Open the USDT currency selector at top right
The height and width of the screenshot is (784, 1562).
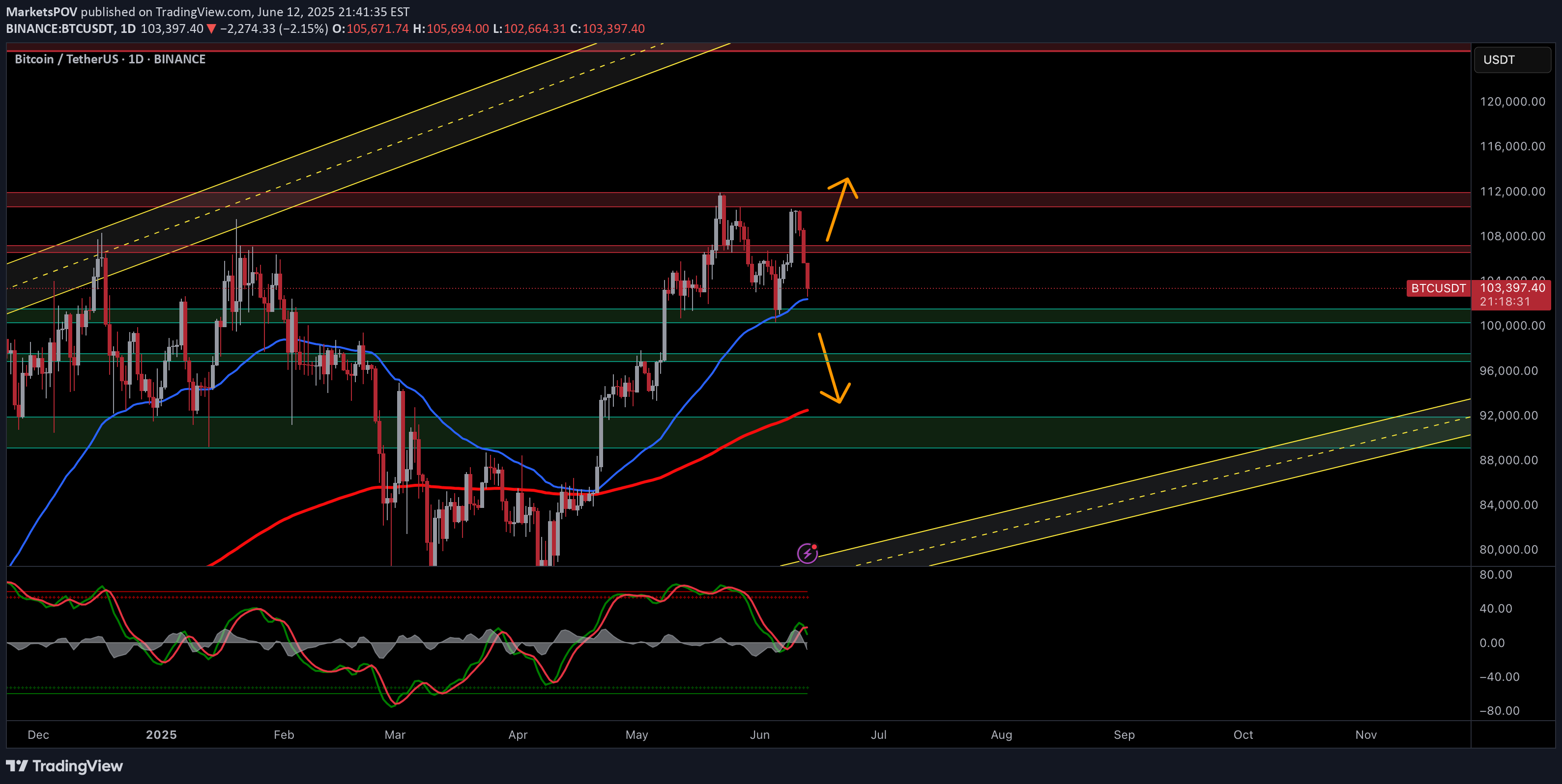point(1512,59)
